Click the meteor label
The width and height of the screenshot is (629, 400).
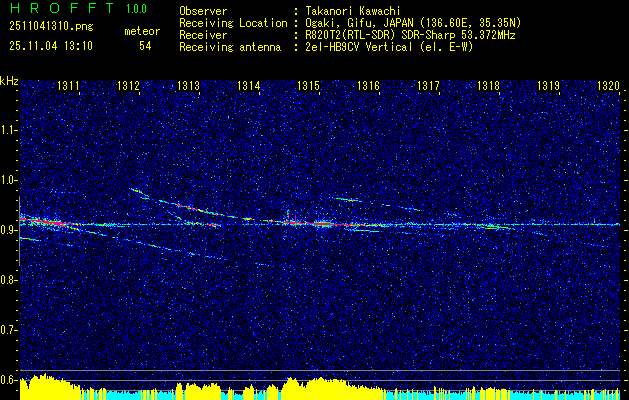142,31
